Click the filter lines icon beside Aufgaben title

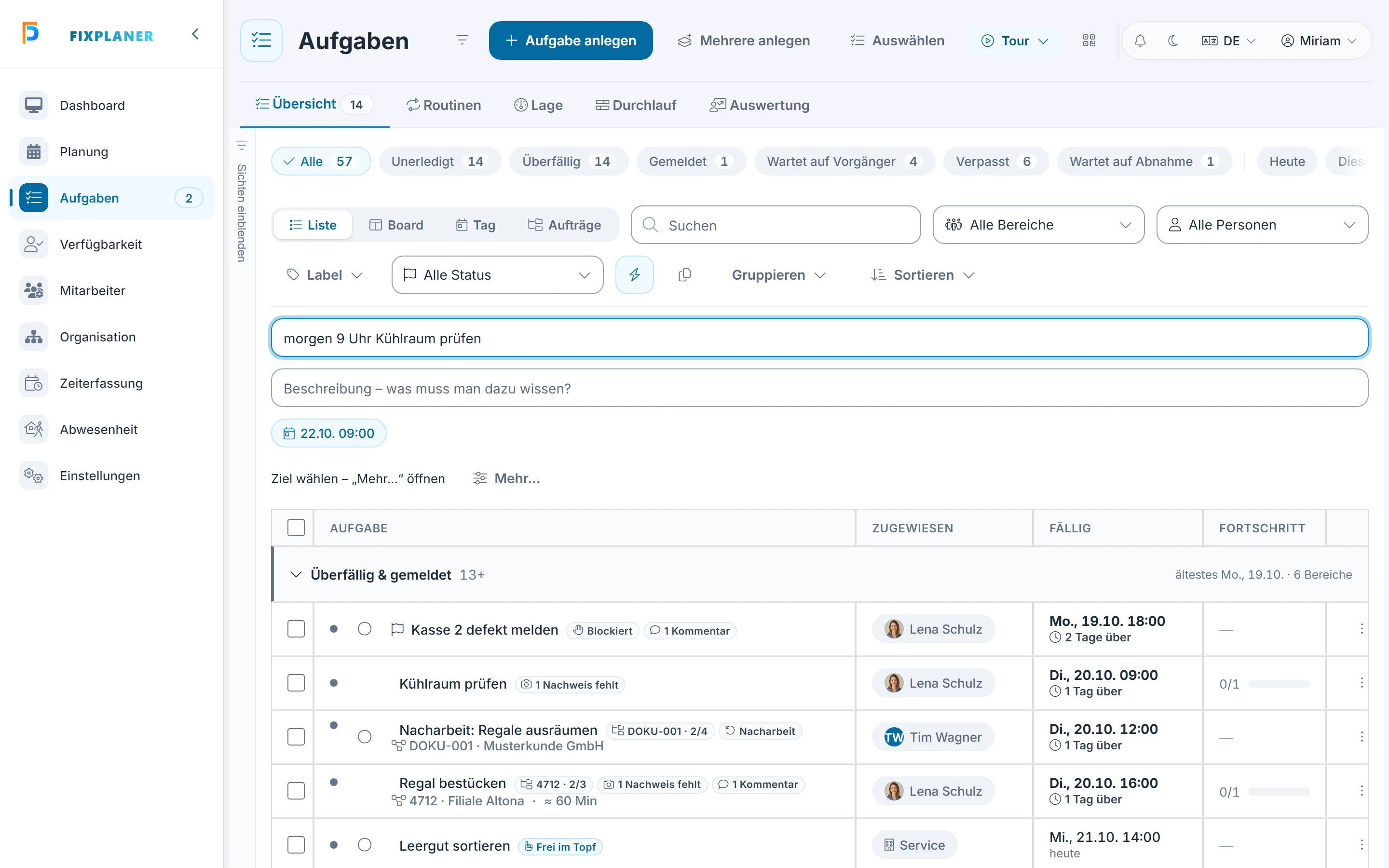pyautogui.click(x=462, y=40)
